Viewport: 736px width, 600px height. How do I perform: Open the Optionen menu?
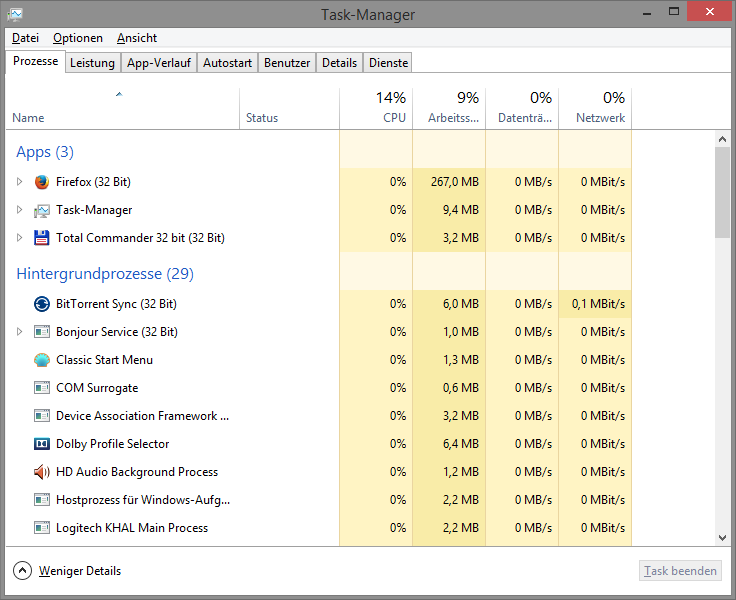pos(78,38)
